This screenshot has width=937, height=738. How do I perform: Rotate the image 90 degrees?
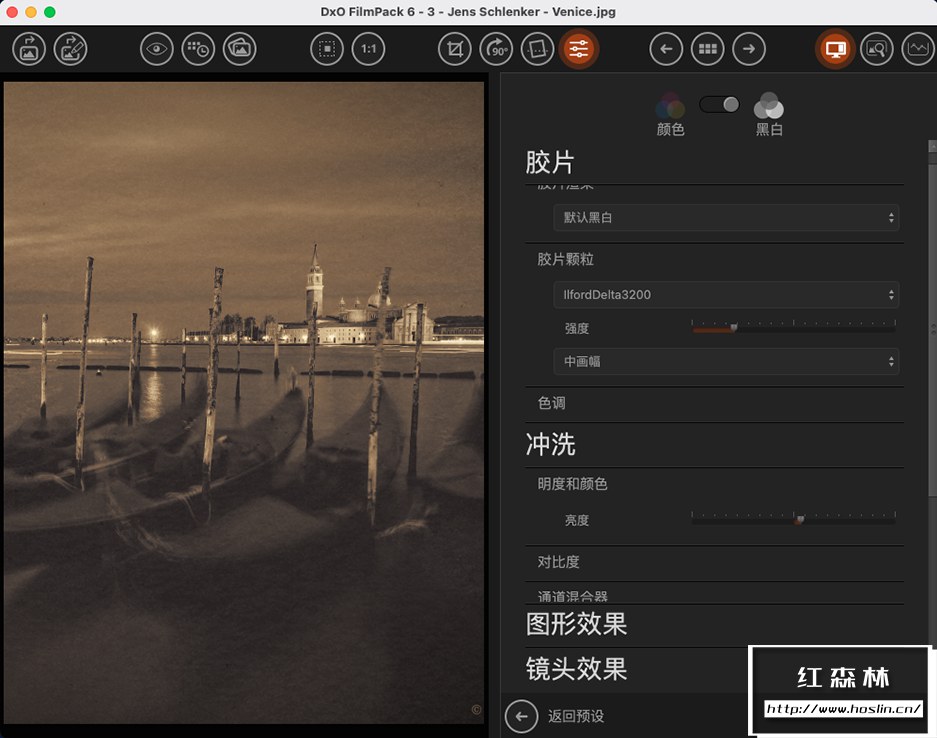point(496,48)
